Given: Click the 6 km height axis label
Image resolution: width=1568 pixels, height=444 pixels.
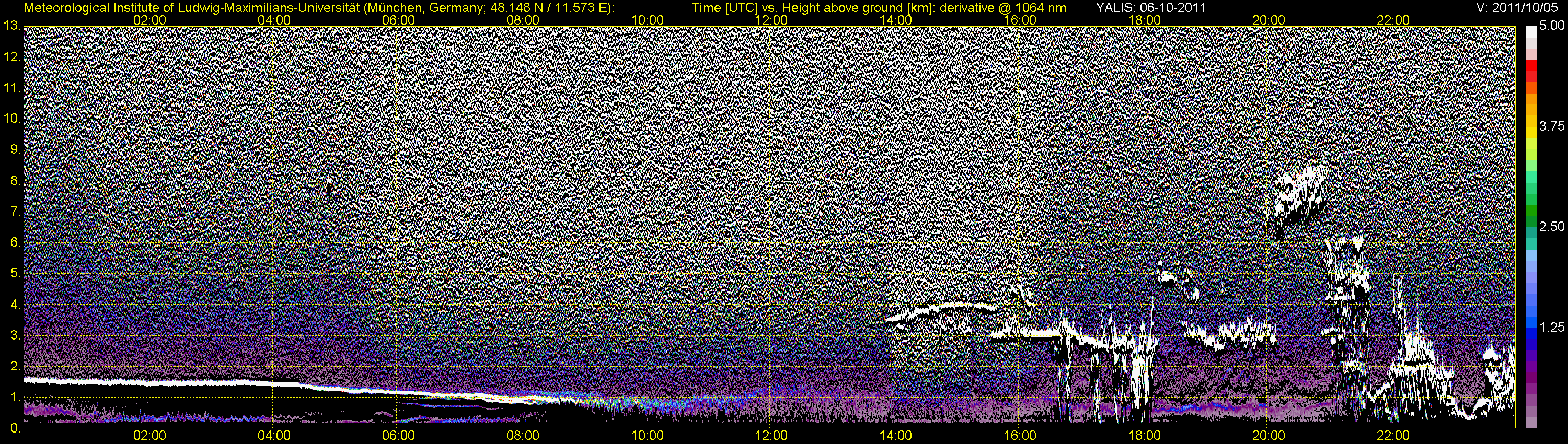Looking at the screenshot, I should coord(15,243).
